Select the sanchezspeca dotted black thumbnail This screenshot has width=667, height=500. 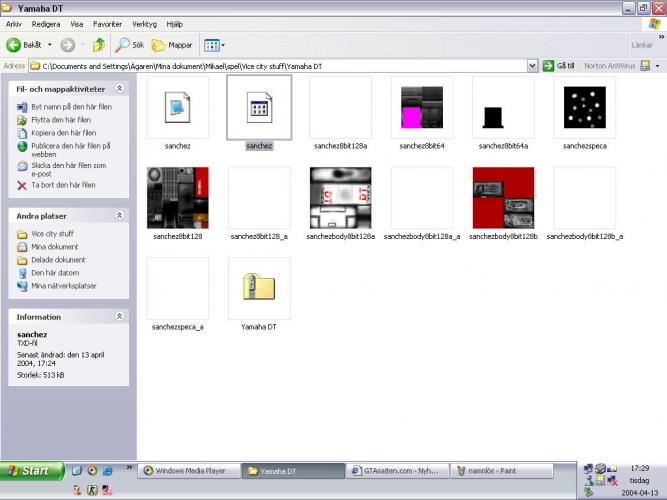(584, 107)
